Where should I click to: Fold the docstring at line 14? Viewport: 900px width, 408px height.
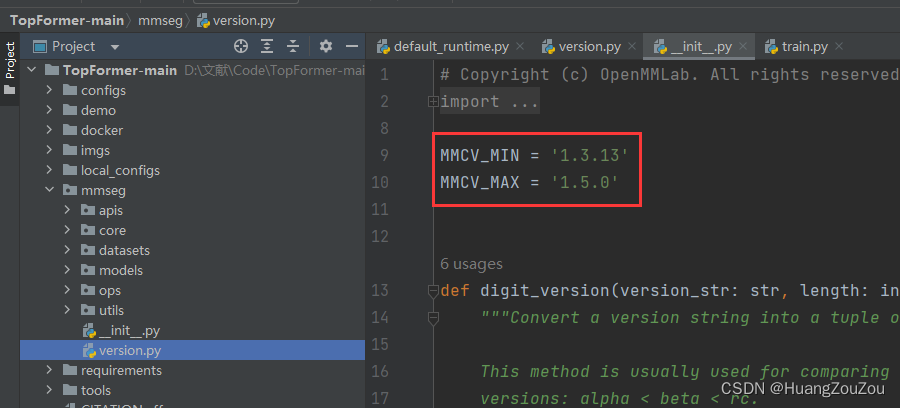coord(433,318)
